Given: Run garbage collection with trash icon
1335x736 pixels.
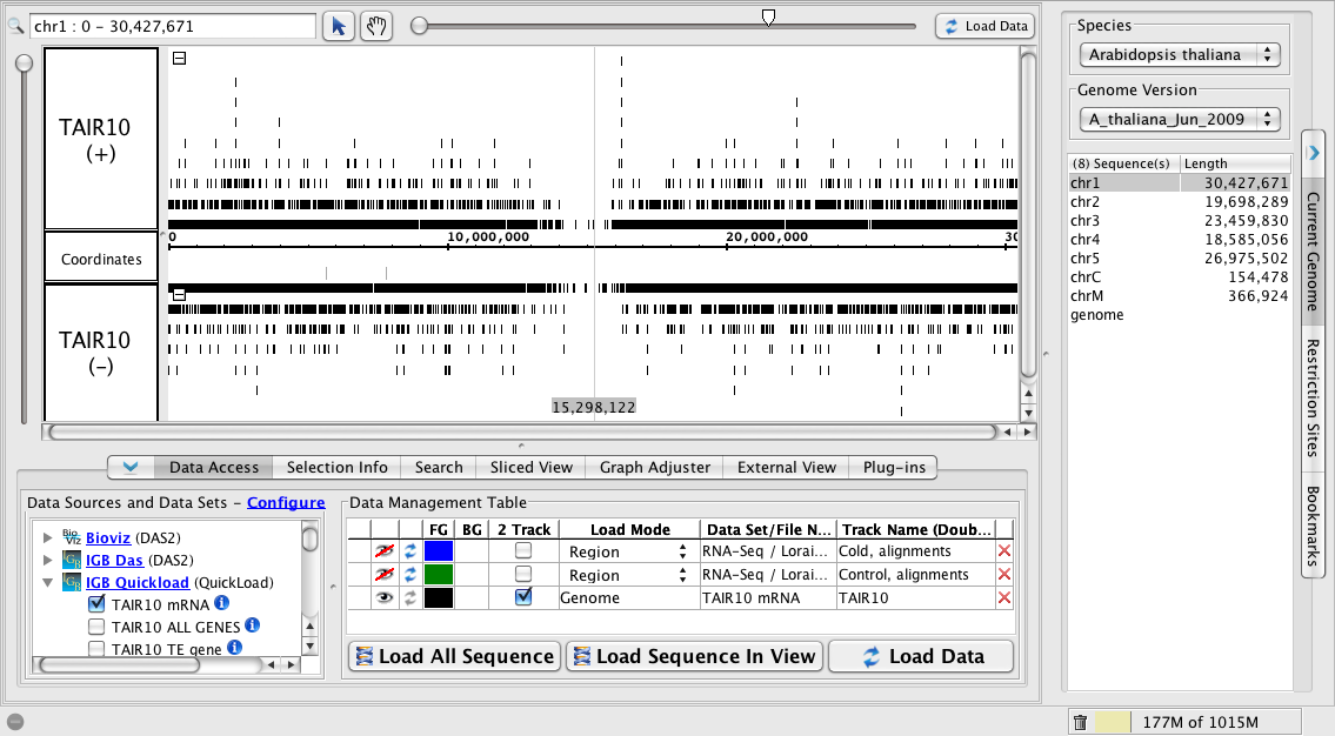Looking at the screenshot, I should pyautogui.click(x=1080, y=722).
